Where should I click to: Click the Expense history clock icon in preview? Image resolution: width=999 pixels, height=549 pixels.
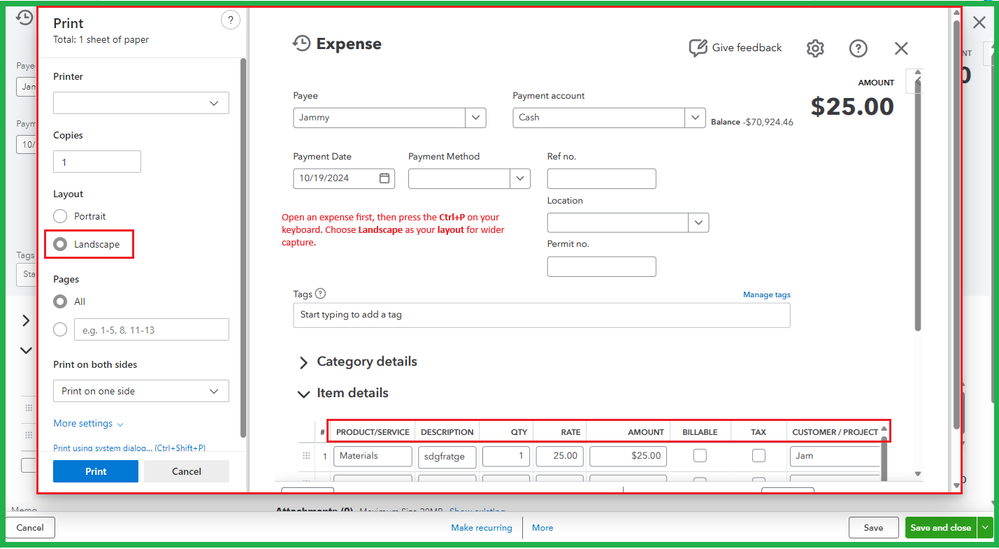(x=301, y=43)
